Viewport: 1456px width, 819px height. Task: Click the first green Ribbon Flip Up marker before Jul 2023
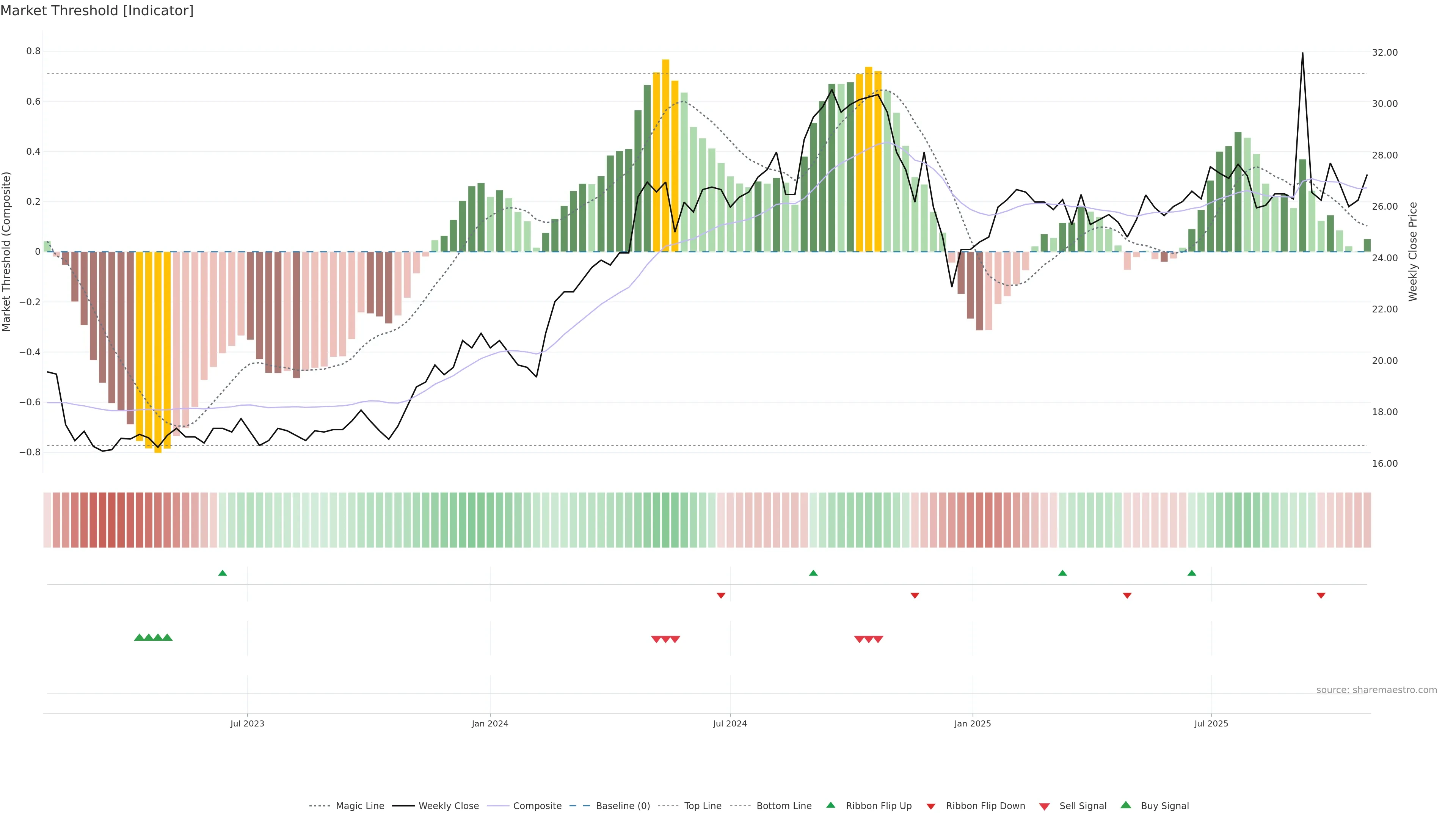[x=223, y=573]
